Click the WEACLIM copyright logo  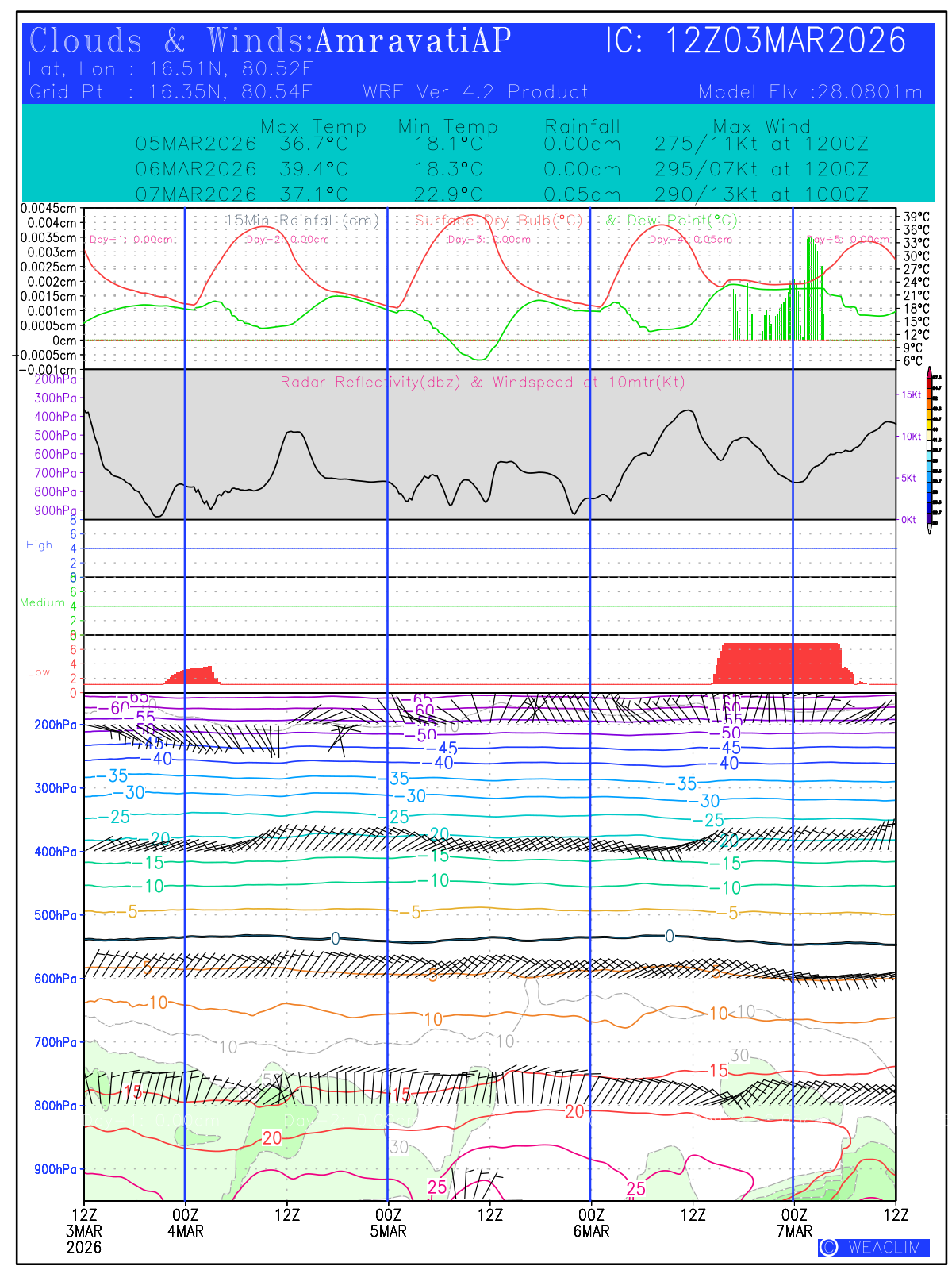873,1247
